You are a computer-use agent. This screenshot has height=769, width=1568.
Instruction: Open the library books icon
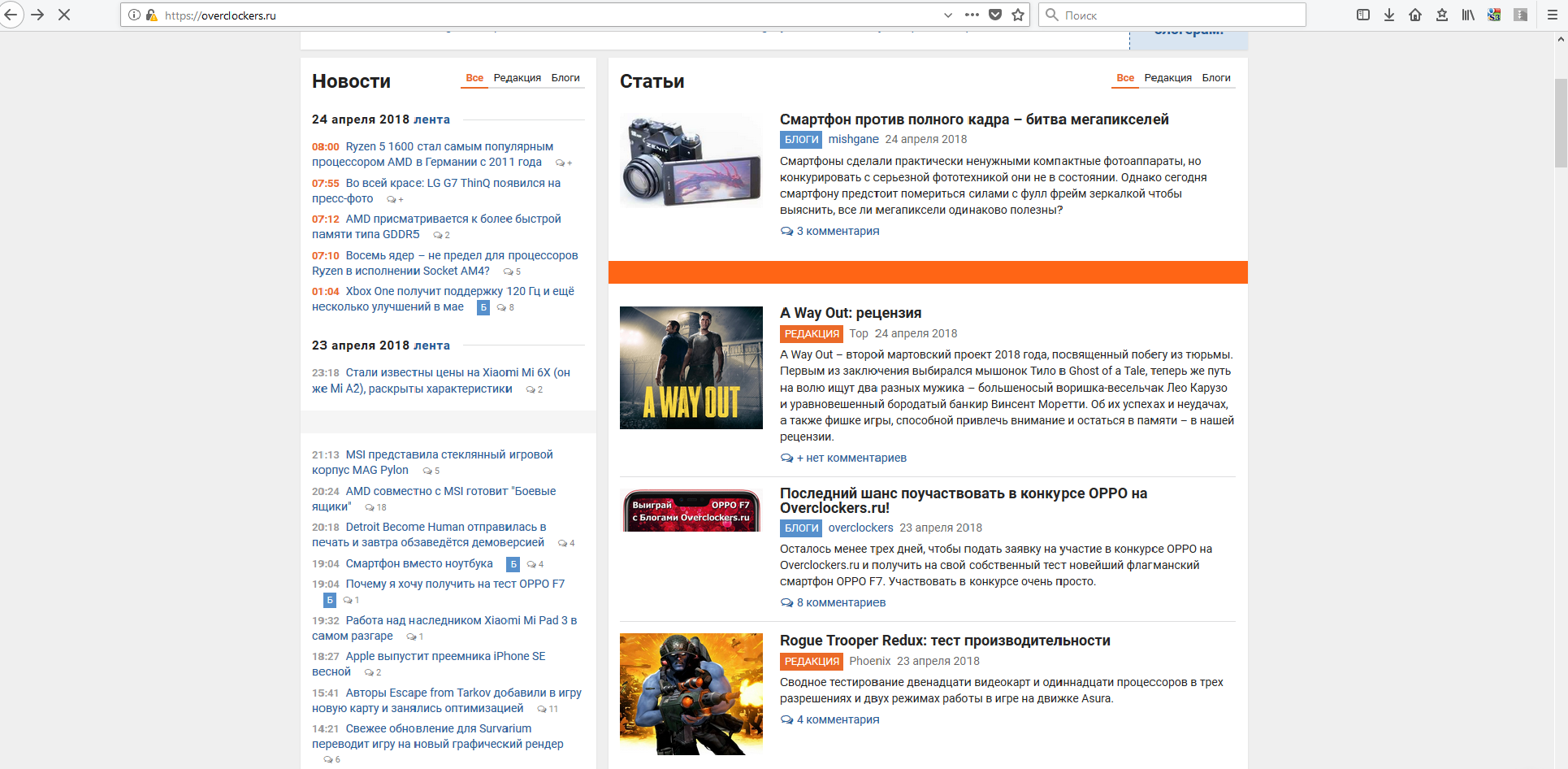(1468, 15)
